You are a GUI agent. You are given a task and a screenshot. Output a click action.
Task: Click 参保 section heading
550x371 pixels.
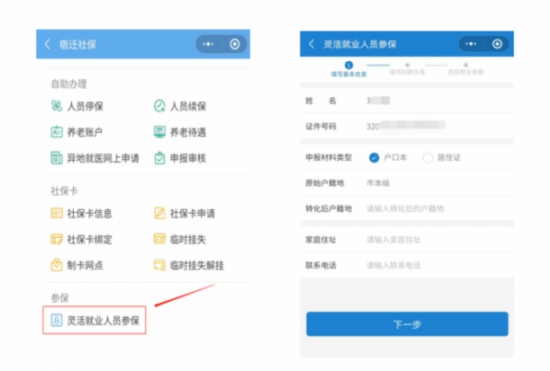tap(60, 298)
